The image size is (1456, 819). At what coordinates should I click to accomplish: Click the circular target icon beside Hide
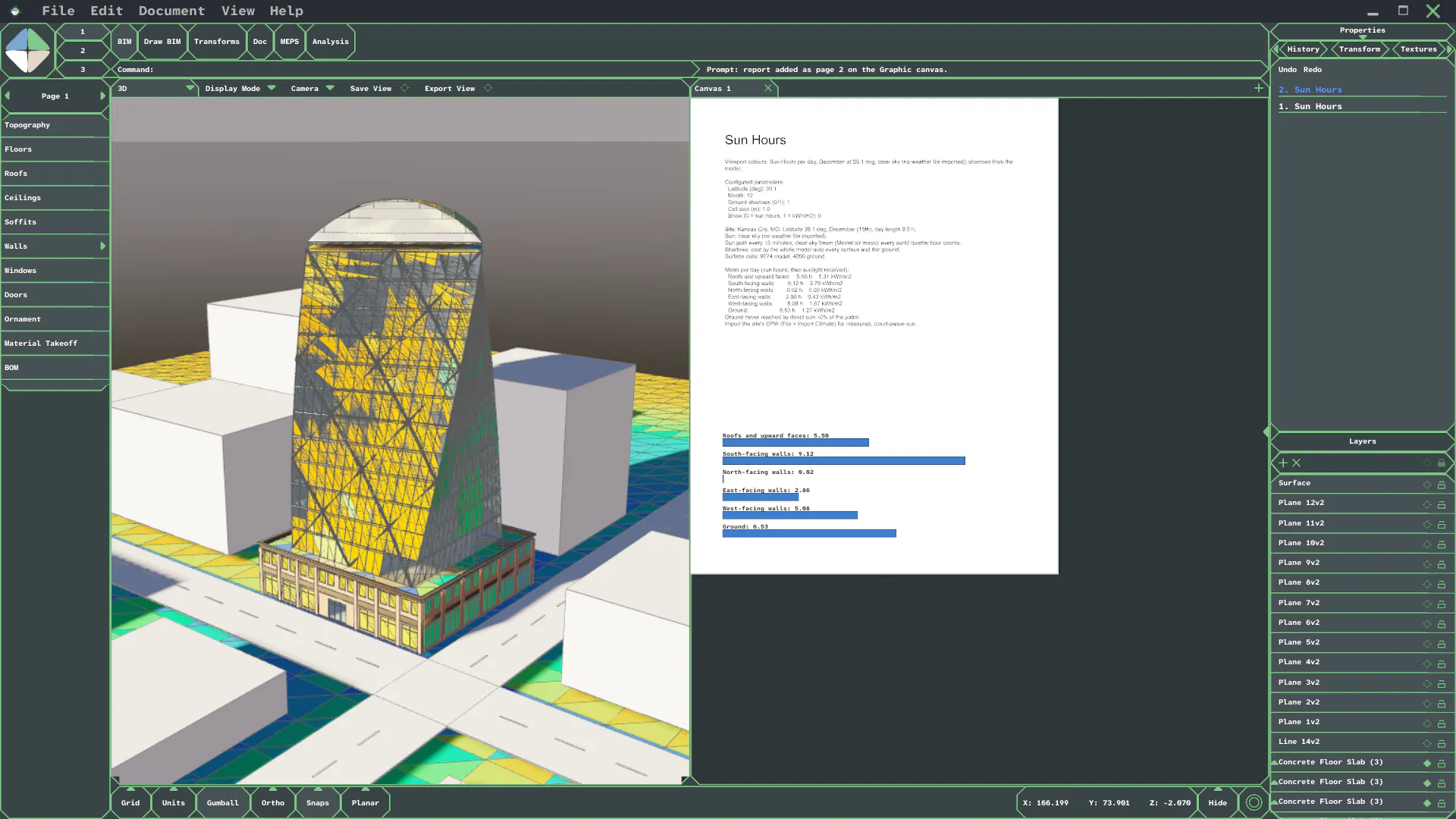[x=1254, y=802]
